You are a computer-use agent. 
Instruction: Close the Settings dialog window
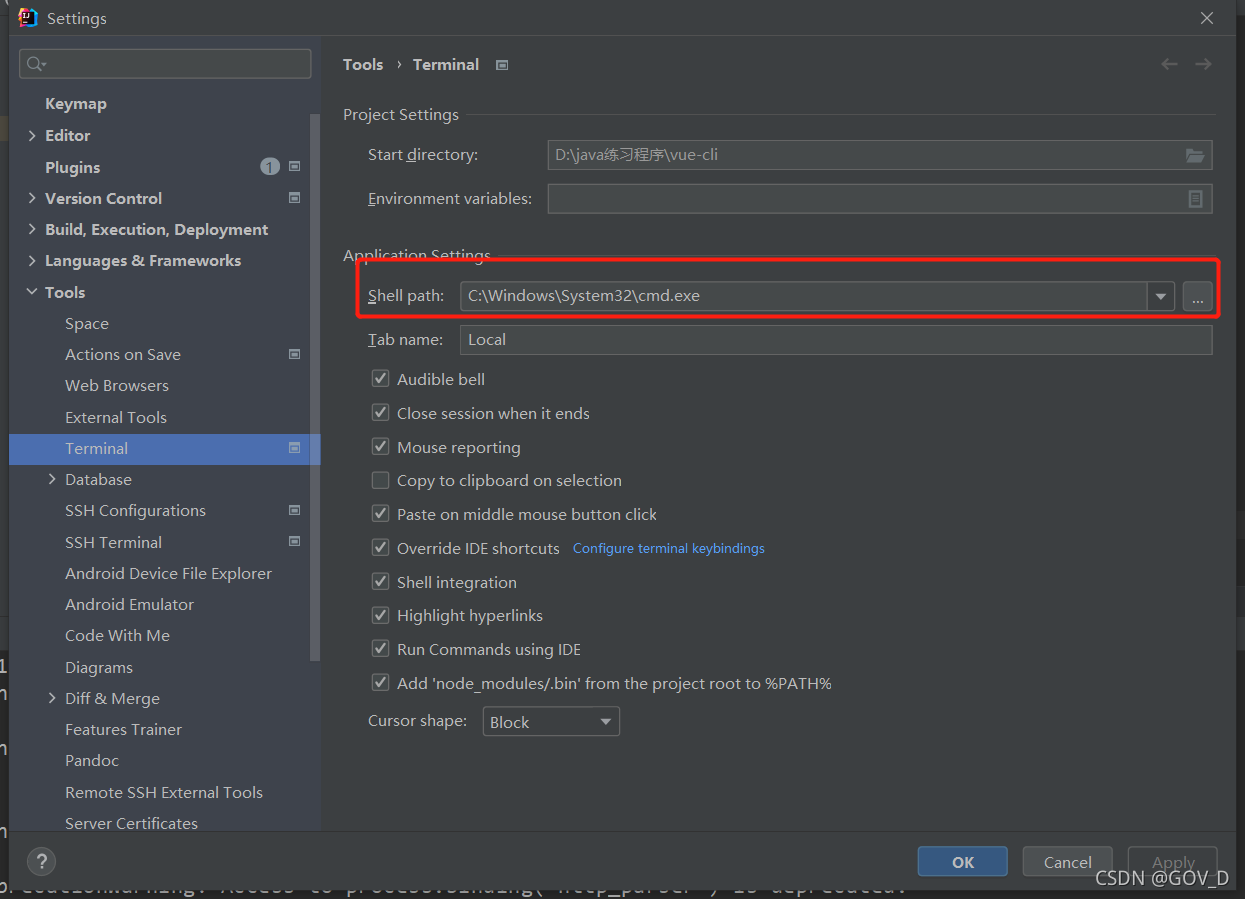click(x=1207, y=18)
